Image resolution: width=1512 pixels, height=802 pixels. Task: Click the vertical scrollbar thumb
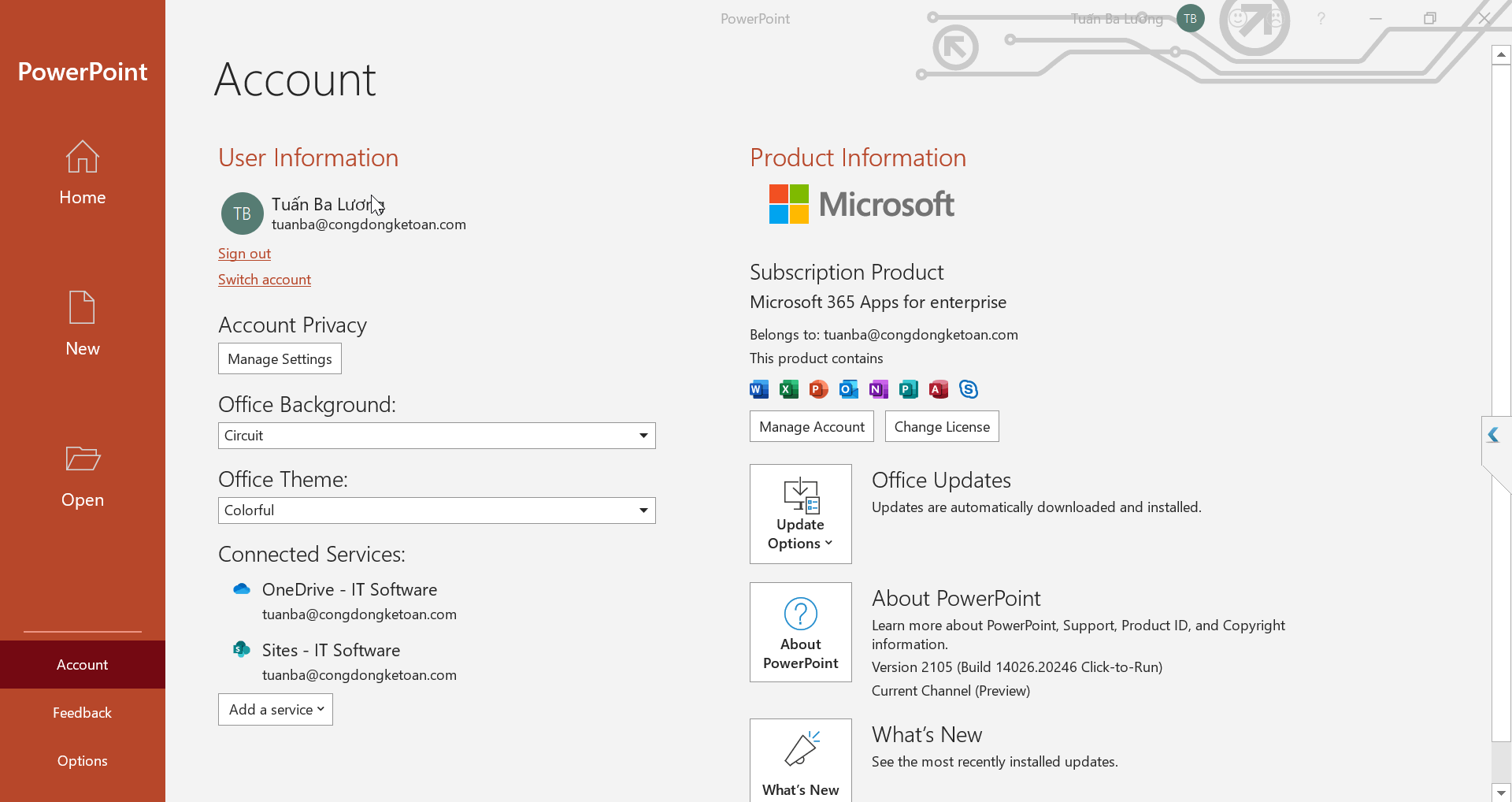[1501, 402]
